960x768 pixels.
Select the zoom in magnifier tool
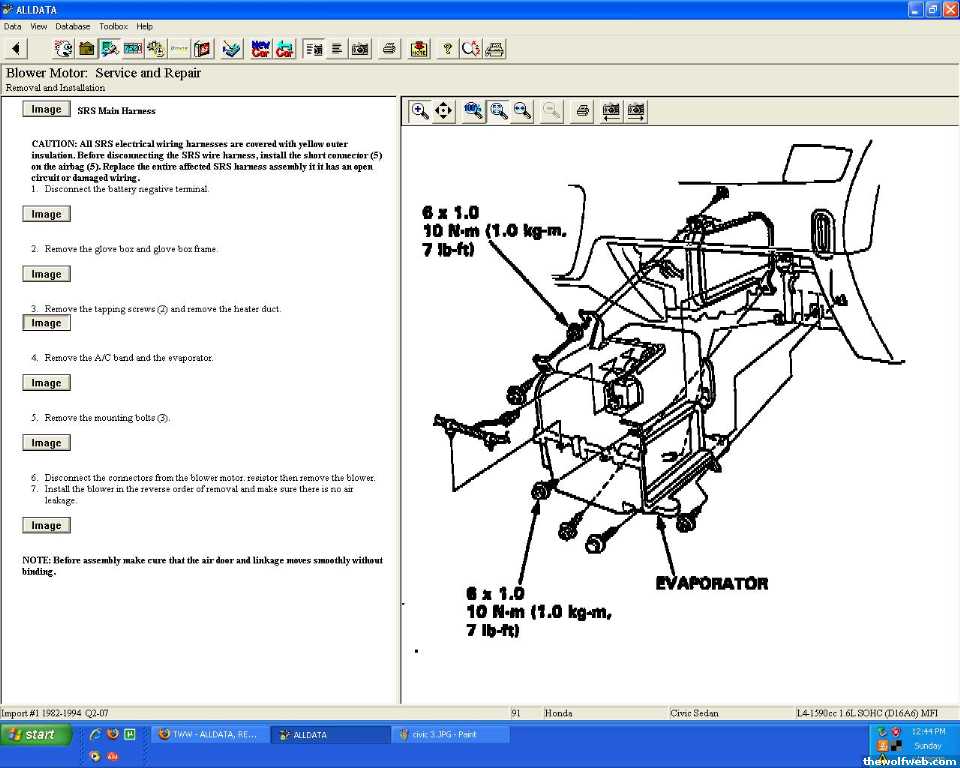click(x=420, y=111)
